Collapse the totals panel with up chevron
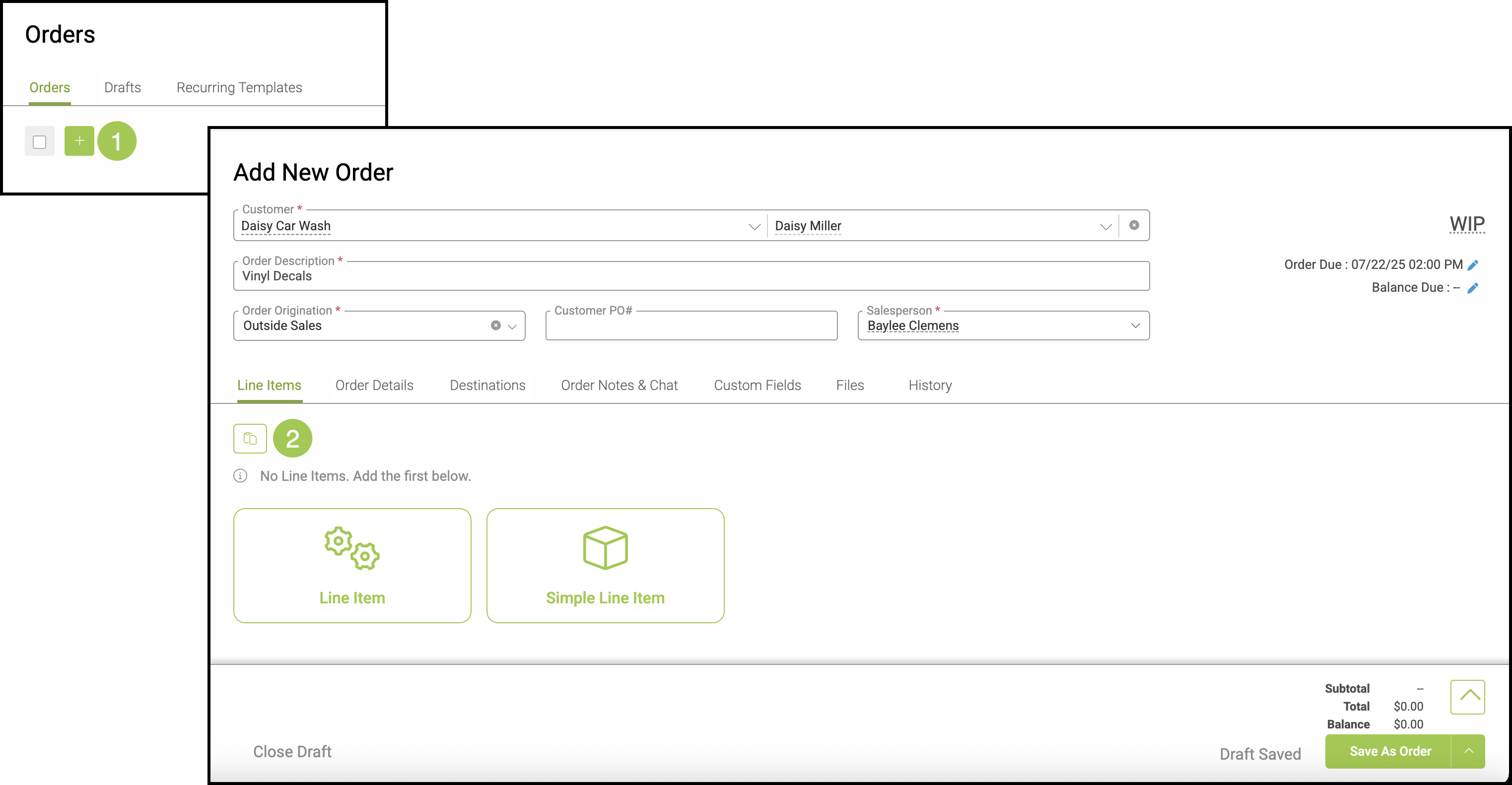The image size is (1512, 785). point(1467,696)
